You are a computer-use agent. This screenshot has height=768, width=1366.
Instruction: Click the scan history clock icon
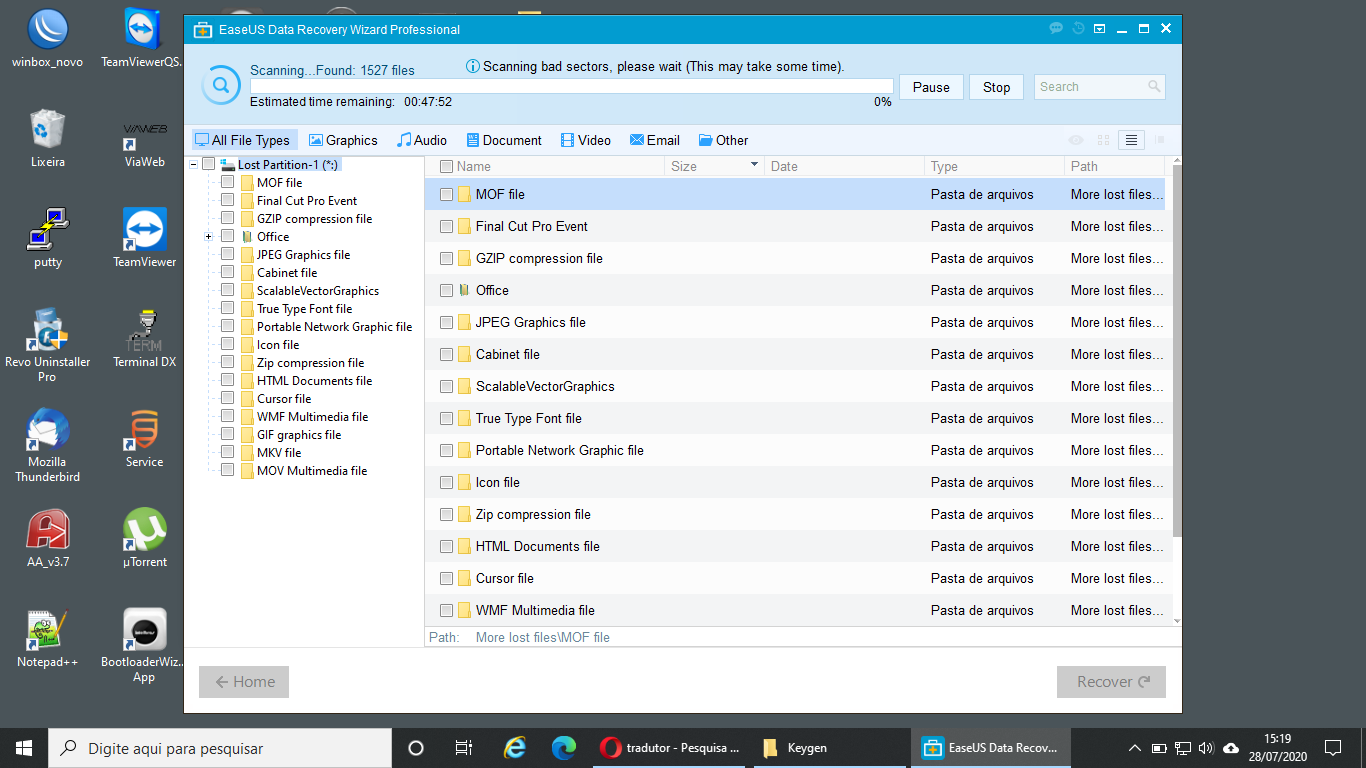click(x=1078, y=29)
